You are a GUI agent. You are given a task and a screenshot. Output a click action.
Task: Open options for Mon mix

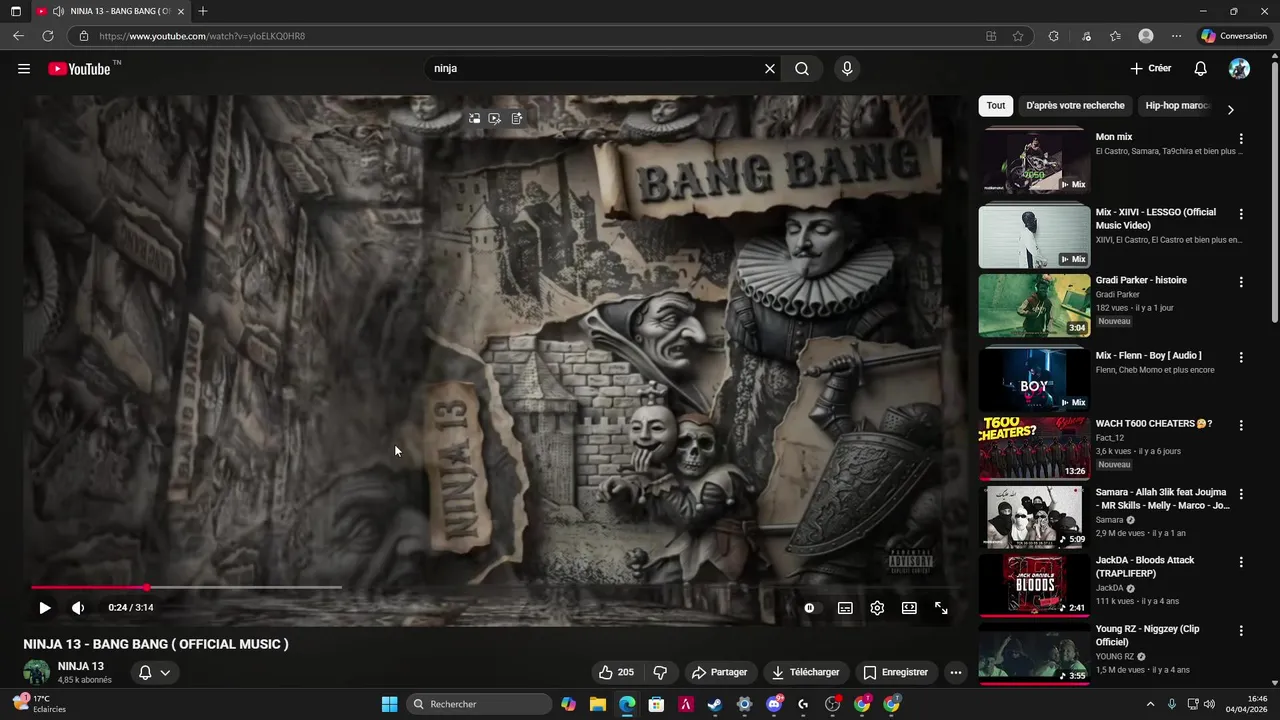[1241, 139]
